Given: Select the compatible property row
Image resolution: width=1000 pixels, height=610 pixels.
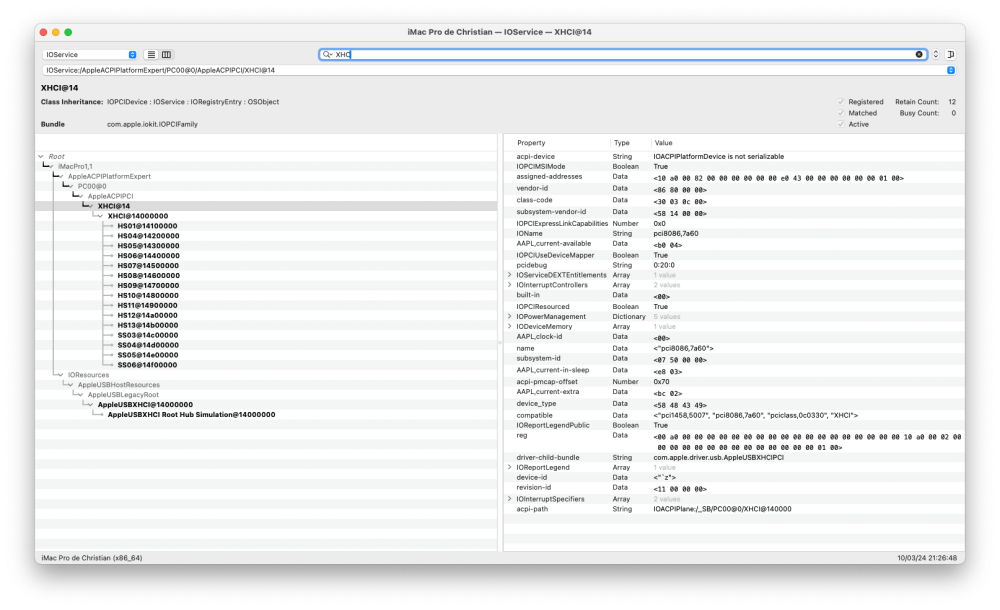Looking at the screenshot, I should point(733,415).
